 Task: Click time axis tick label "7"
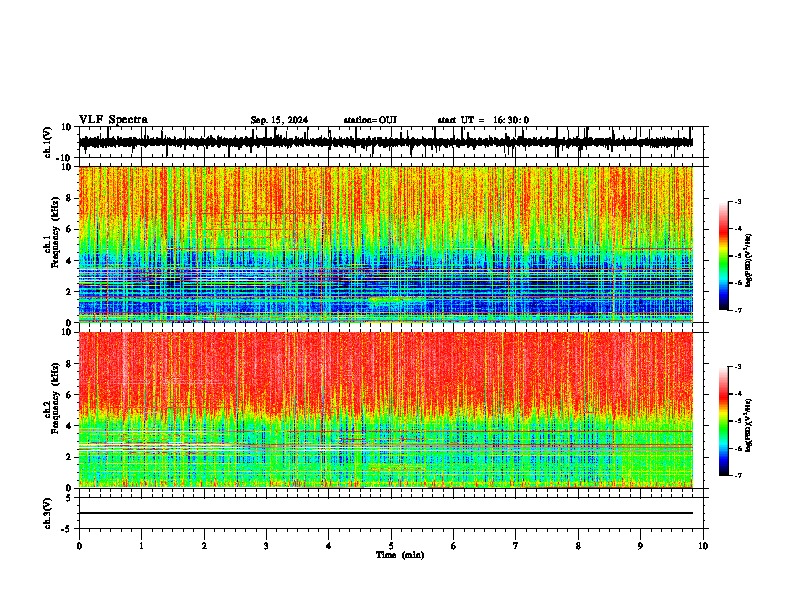pyautogui.click(x=516, y=546)
